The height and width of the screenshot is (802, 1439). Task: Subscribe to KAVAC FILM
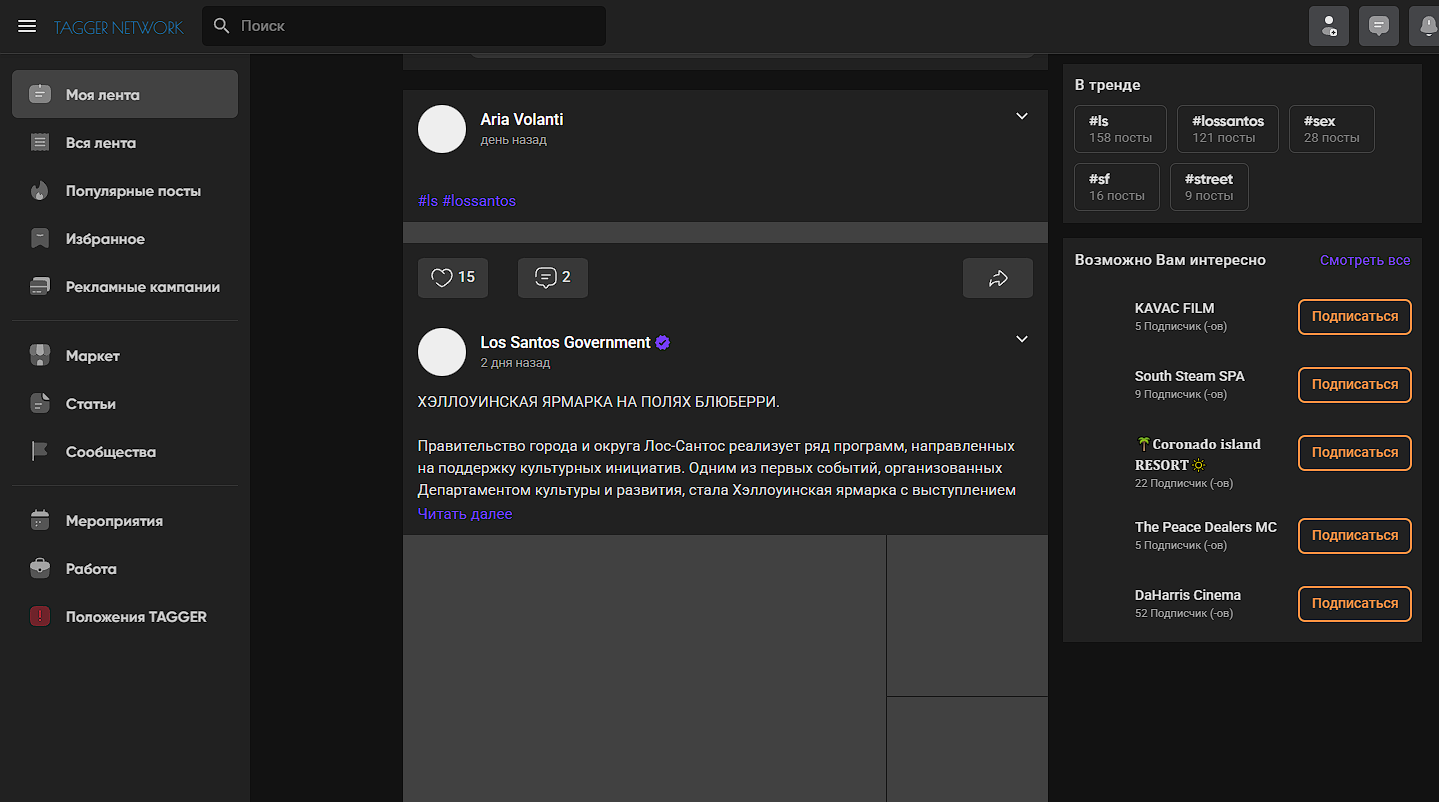pos(1354,317)
